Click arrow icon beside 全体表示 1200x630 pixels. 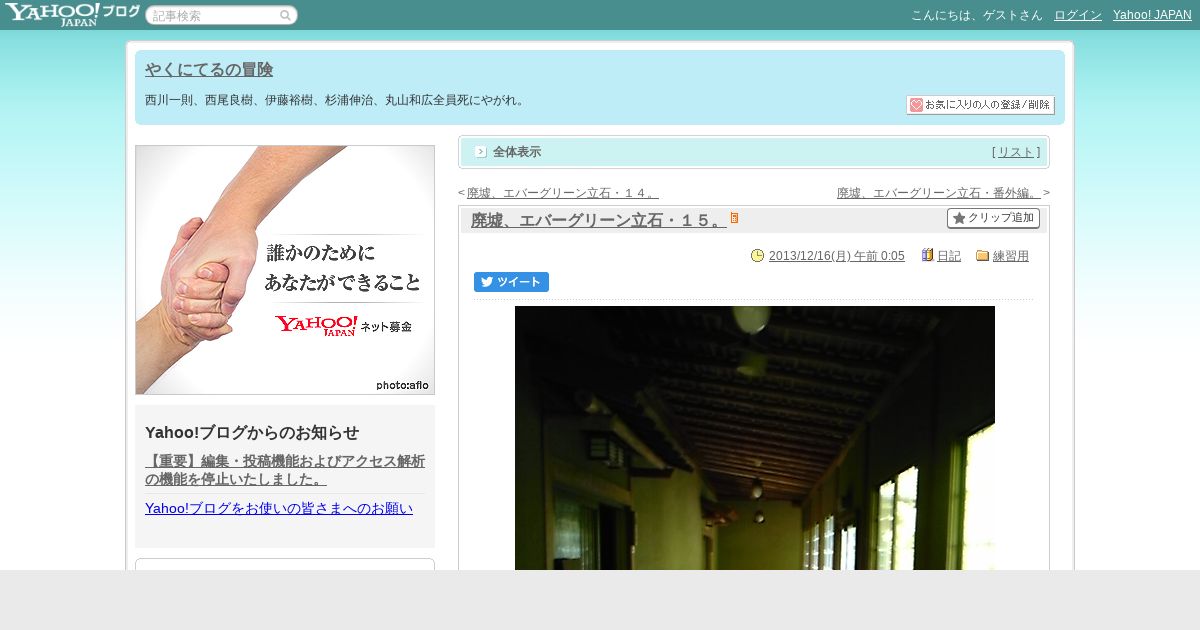click(x=481, y=152)
